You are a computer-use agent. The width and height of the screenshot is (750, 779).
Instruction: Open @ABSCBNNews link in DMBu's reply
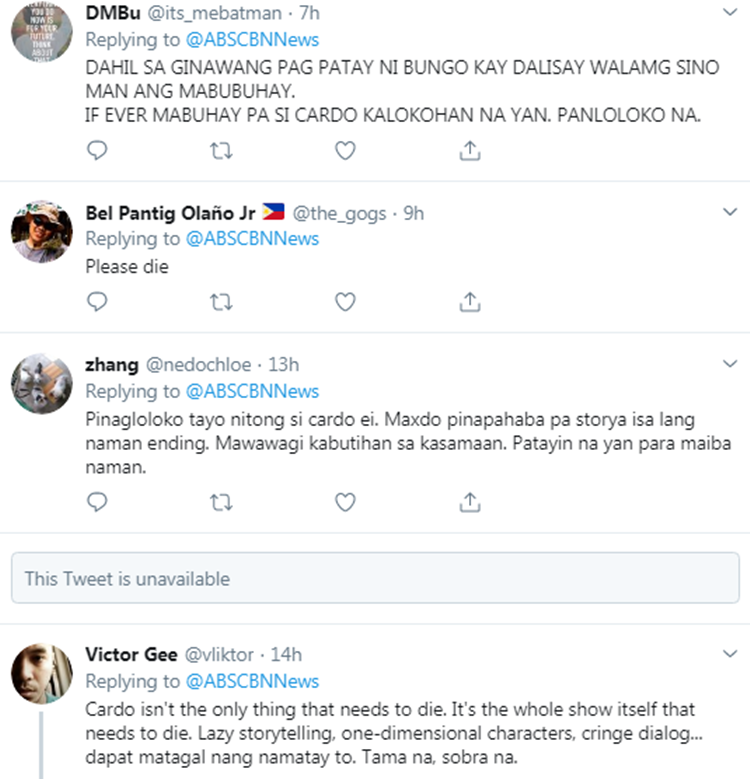252,41
